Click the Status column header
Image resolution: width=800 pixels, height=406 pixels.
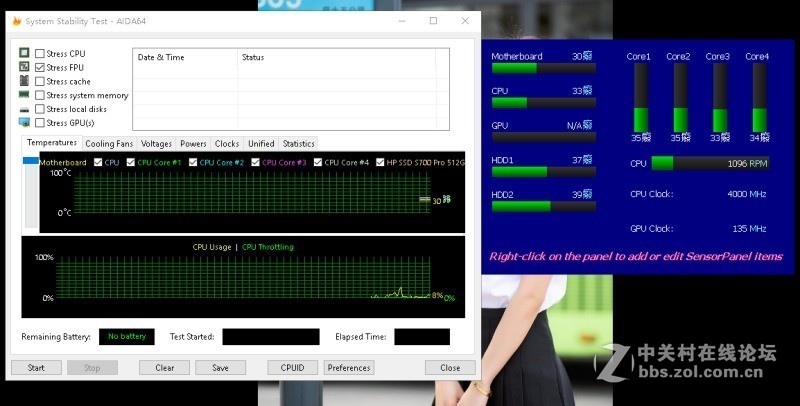pyautogui.click(x=337, y=57)
